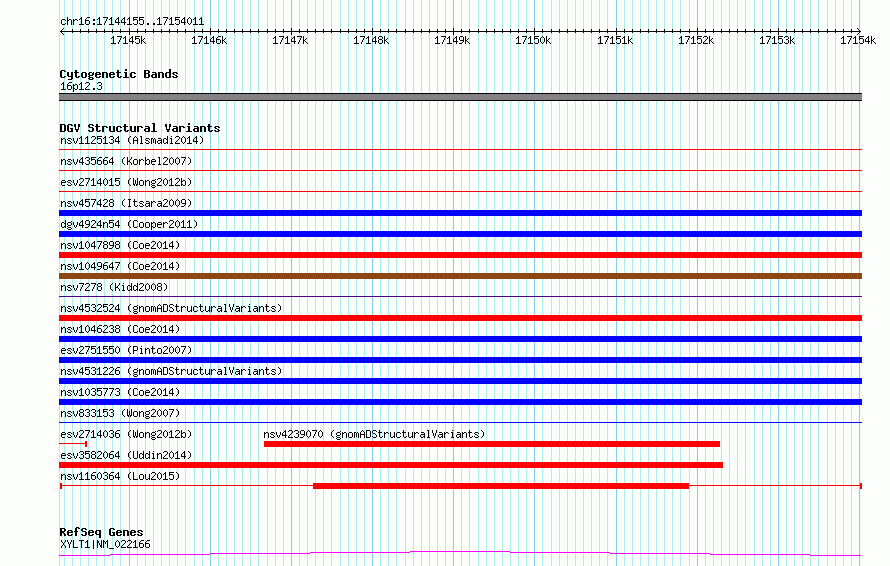Select the nsv435664 (Korbel2007) label
The height and width of the screenshot is (566, 890).
pyautogui.click(x=126, y=161)
